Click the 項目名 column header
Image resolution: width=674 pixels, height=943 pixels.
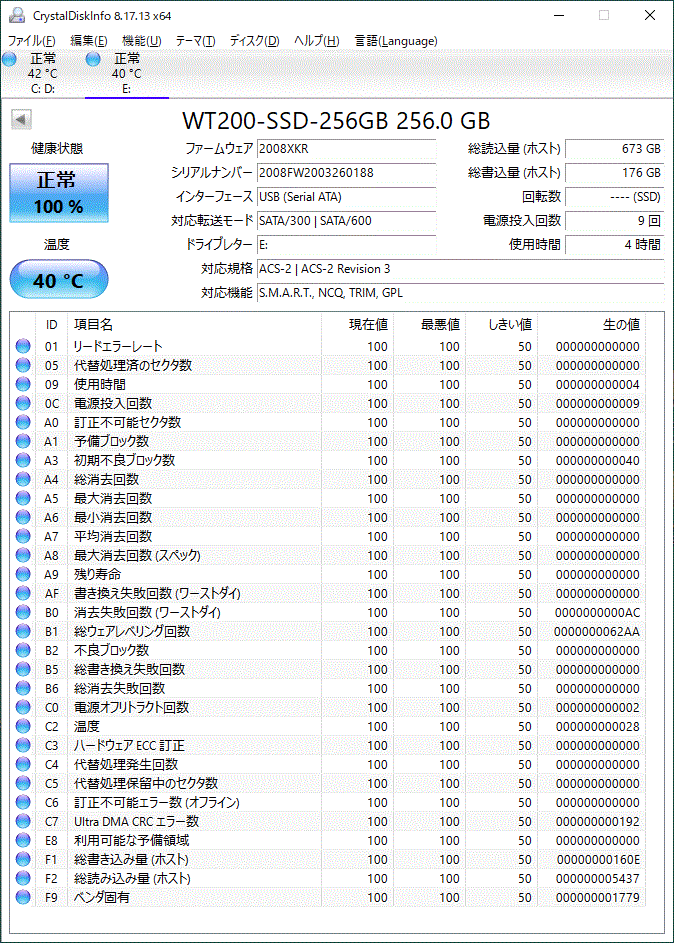coord(194,324)
